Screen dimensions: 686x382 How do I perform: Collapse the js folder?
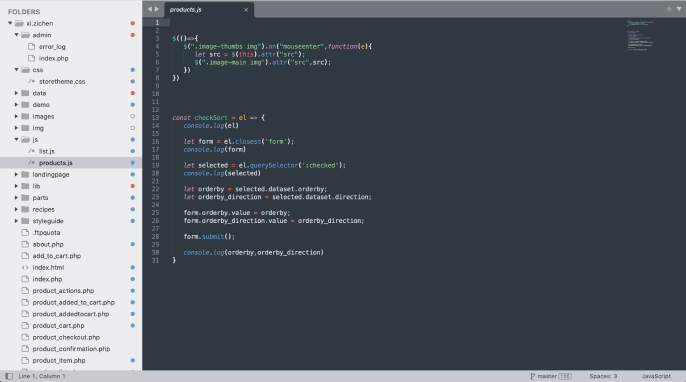point(17,140)
